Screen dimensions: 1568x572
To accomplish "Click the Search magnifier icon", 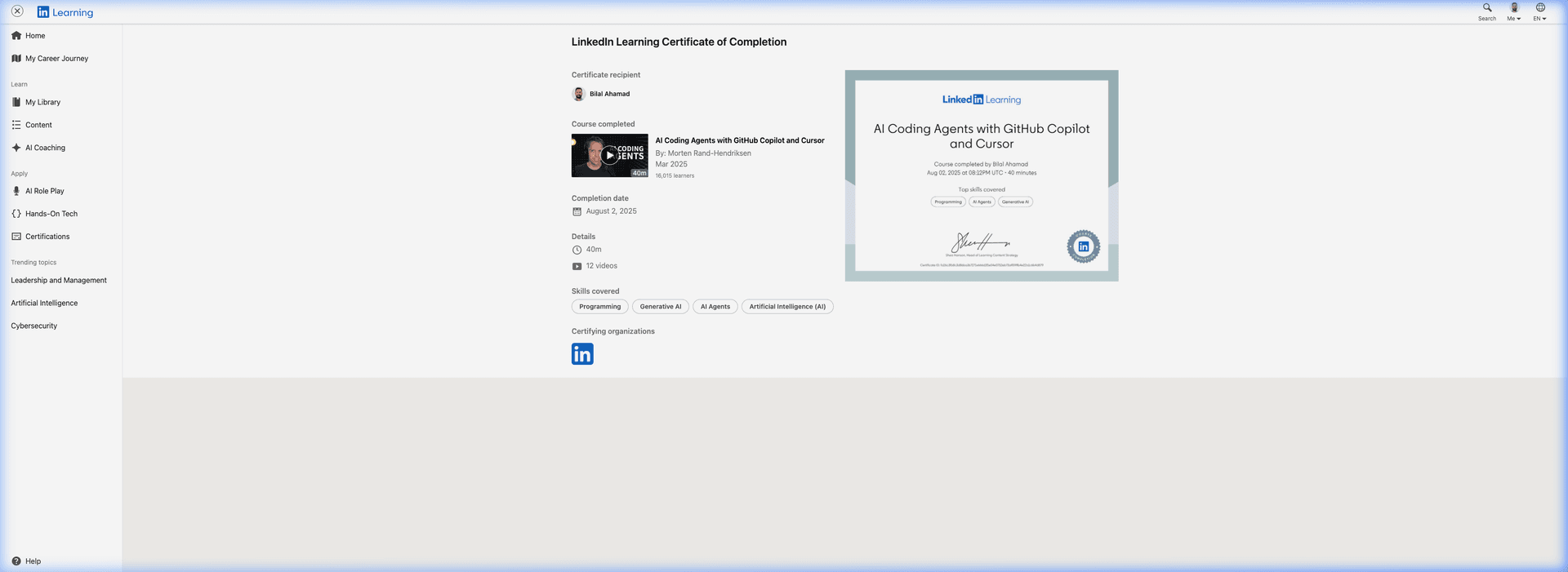I will 1487,8.
